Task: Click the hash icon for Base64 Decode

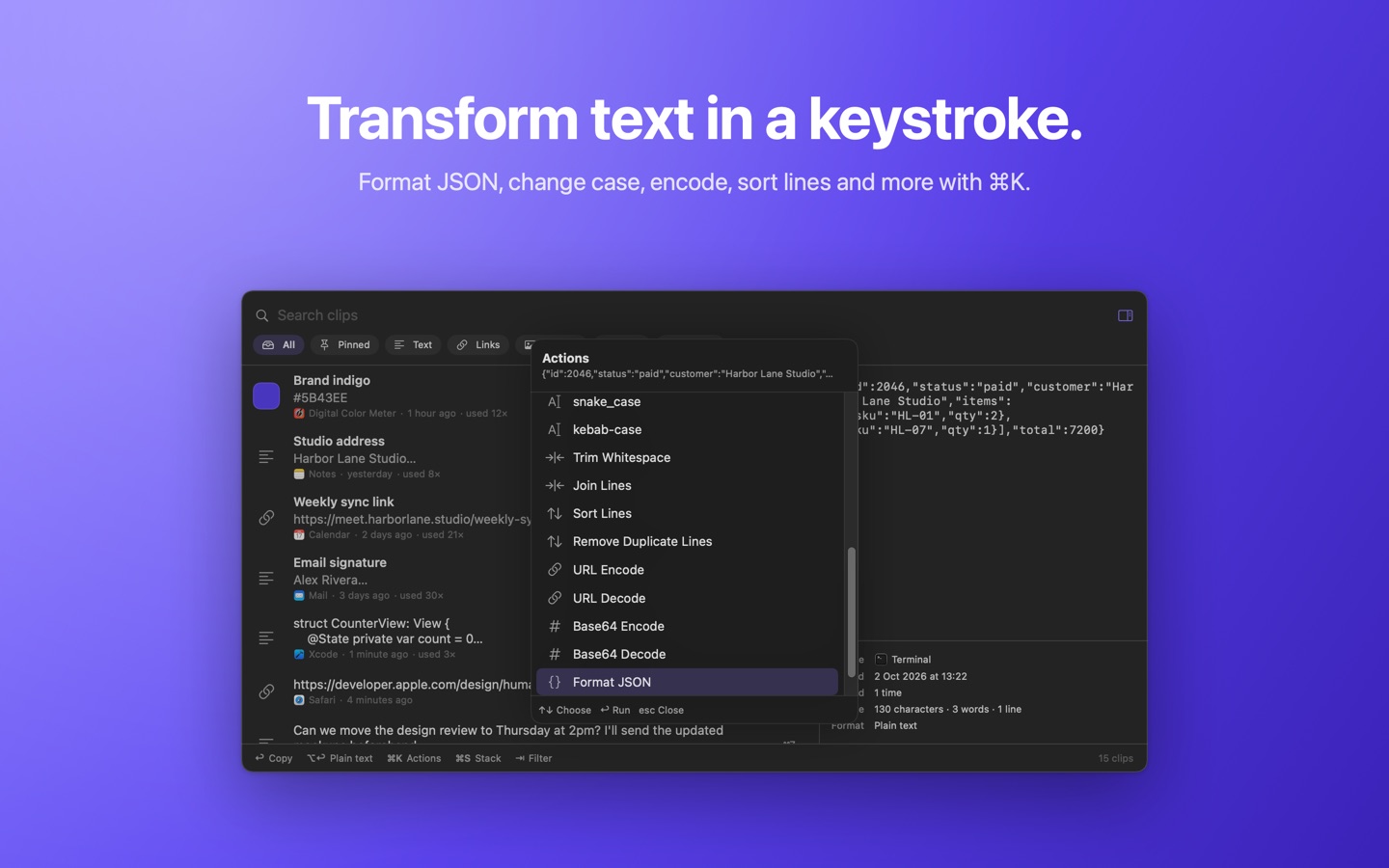Action: coord(555,655)
